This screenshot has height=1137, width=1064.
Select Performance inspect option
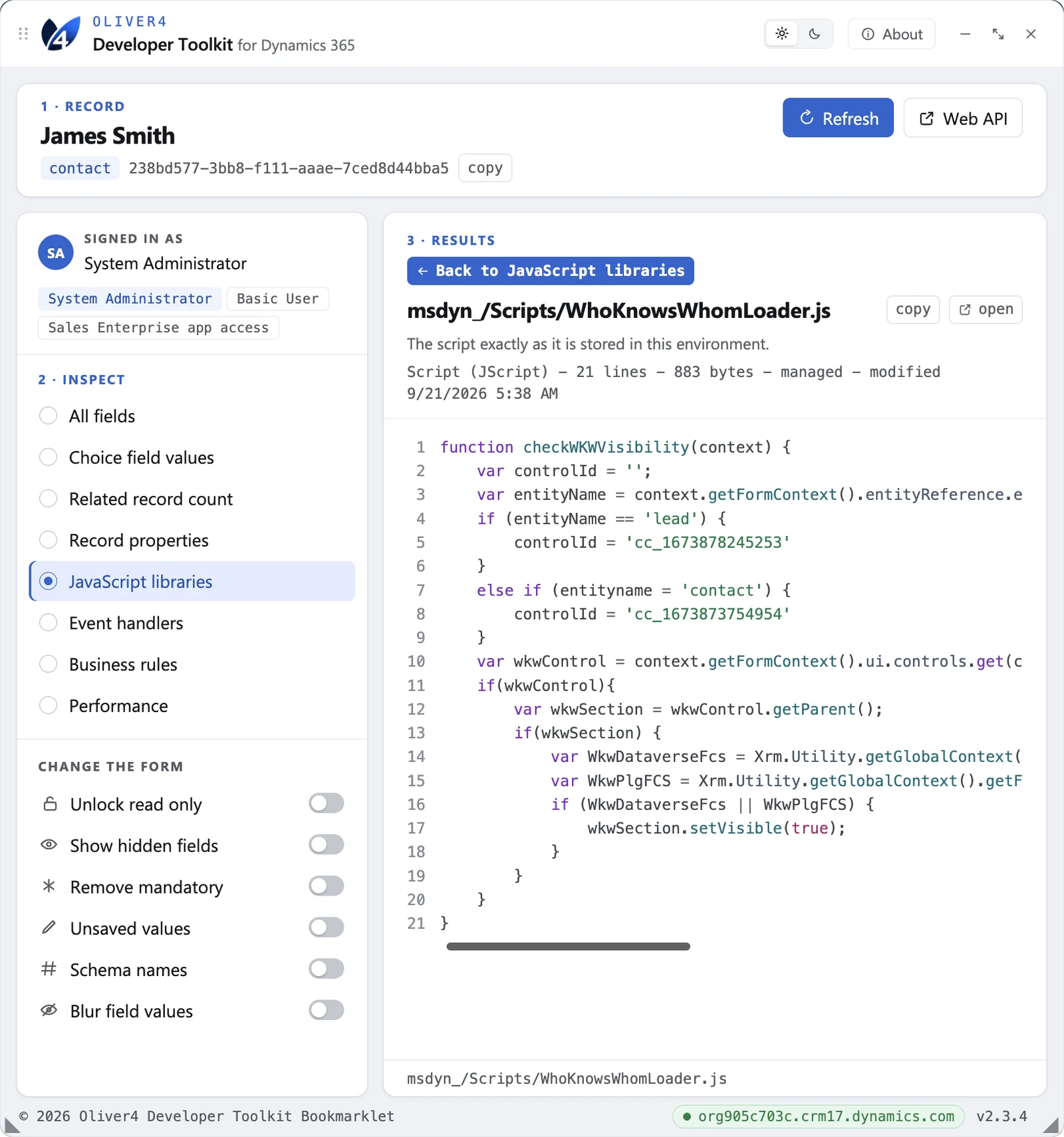193,705
